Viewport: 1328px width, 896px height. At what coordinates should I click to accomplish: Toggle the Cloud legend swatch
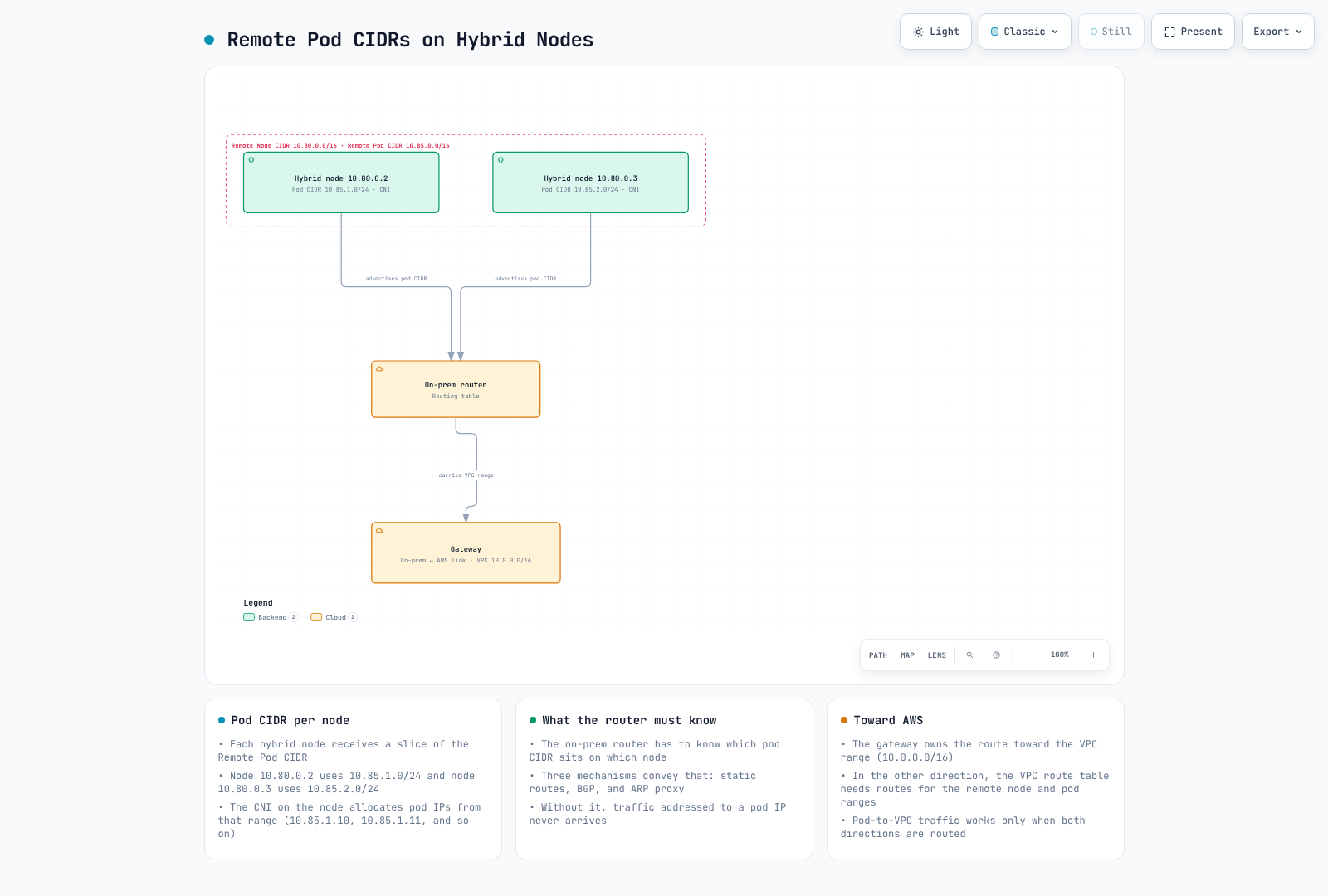[x=316, y=617]
